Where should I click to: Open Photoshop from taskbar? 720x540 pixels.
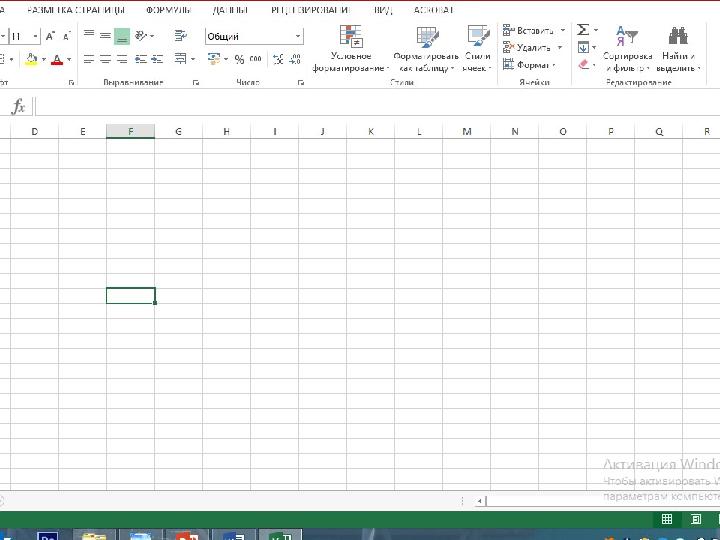pyautogui.click(x=48, y=535)
